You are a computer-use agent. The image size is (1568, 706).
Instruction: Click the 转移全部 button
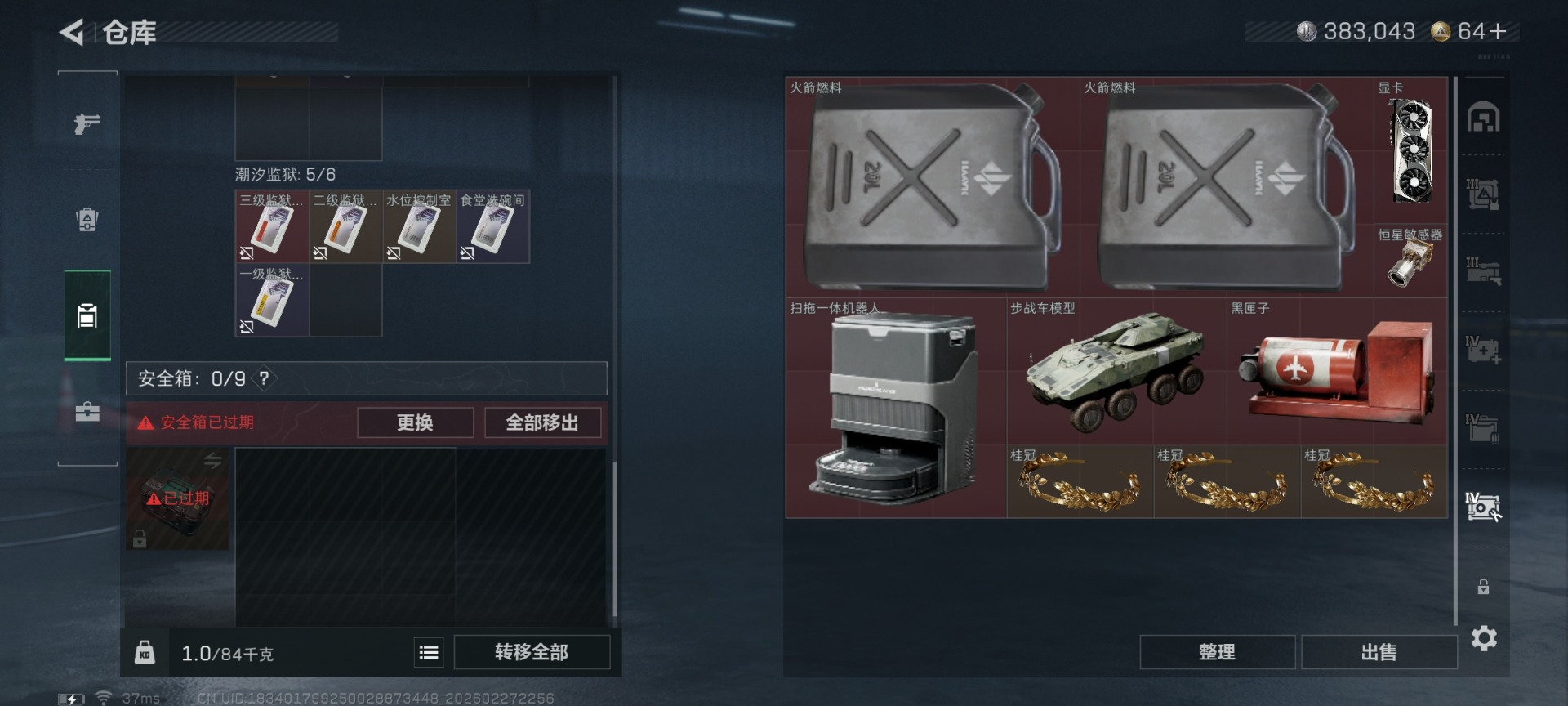click(532, 652)
